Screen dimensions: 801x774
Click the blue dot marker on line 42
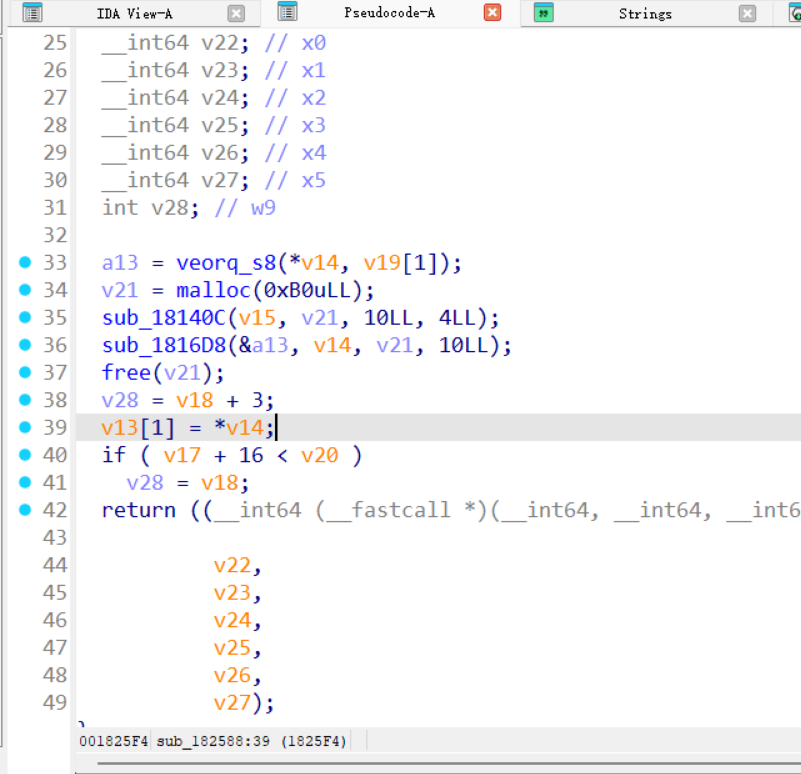[25, 510]
